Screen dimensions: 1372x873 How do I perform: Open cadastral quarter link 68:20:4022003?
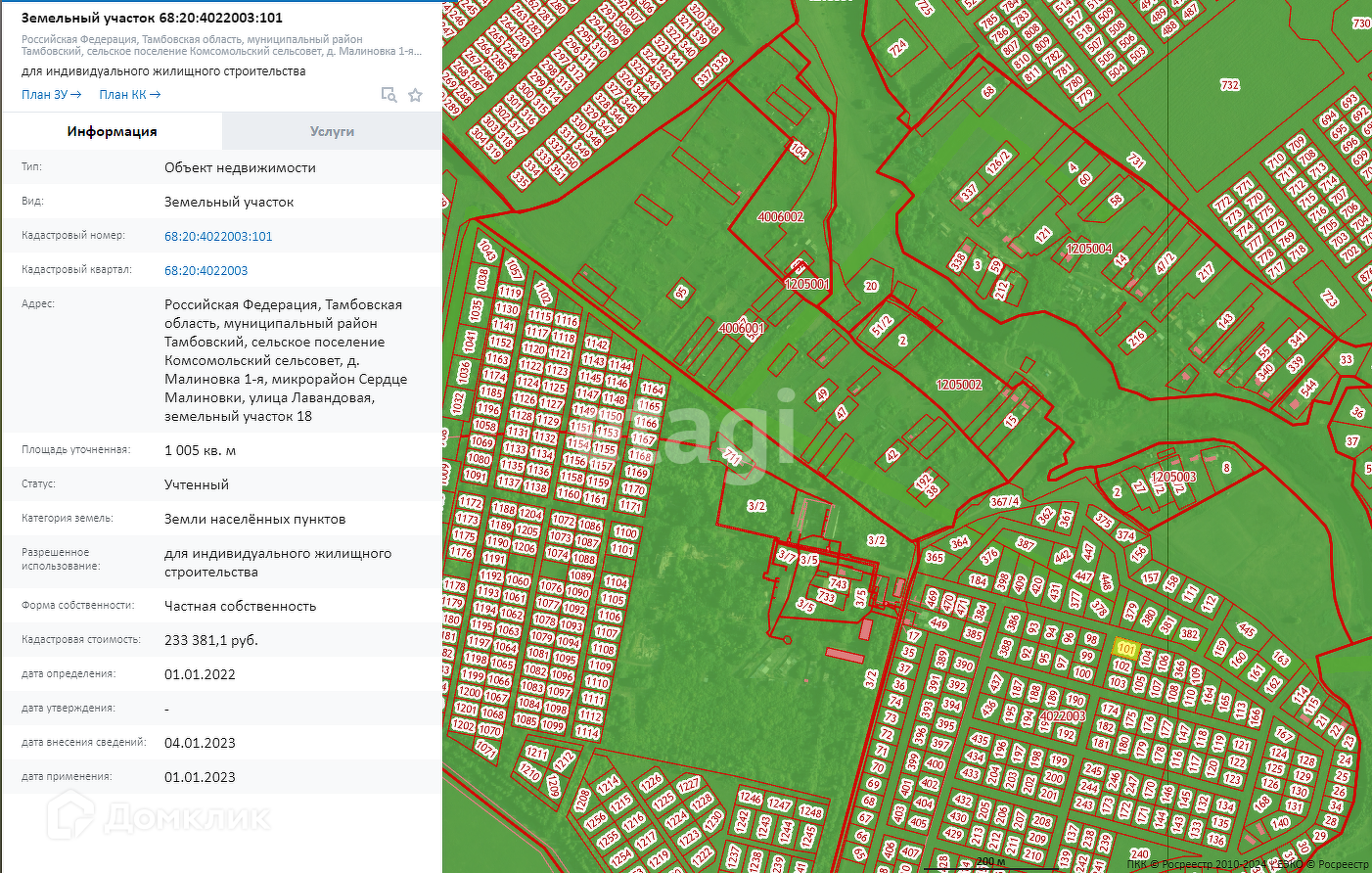[x=206, y=270]
